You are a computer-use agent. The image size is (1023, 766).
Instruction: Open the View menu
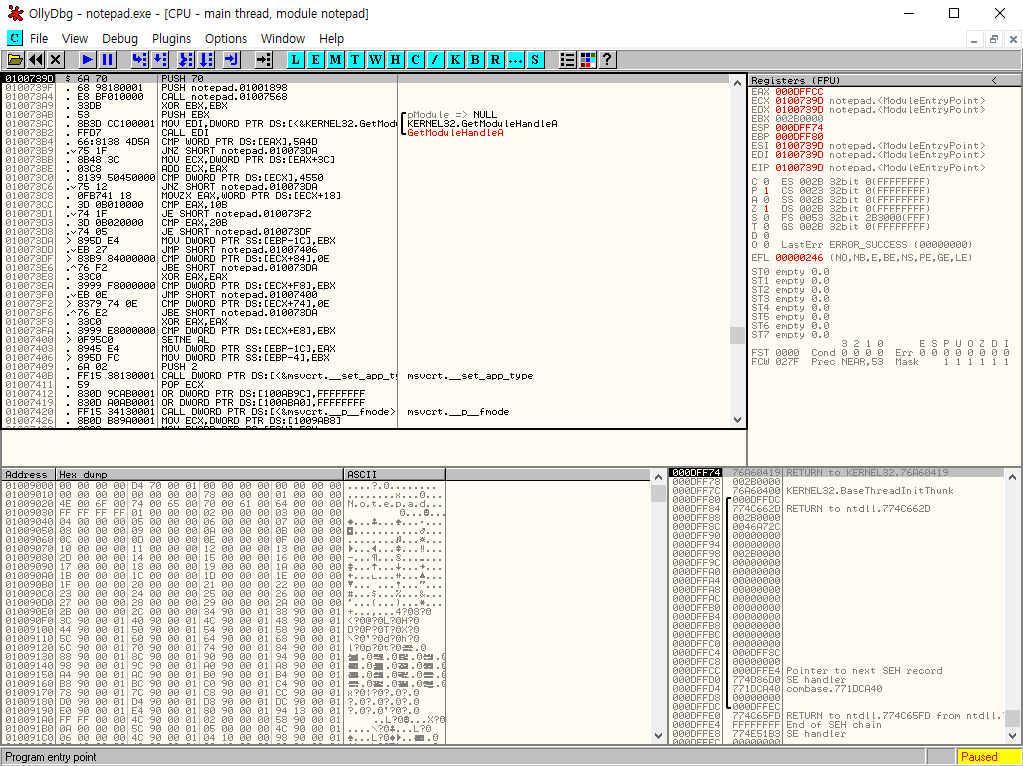click(74, 38)
